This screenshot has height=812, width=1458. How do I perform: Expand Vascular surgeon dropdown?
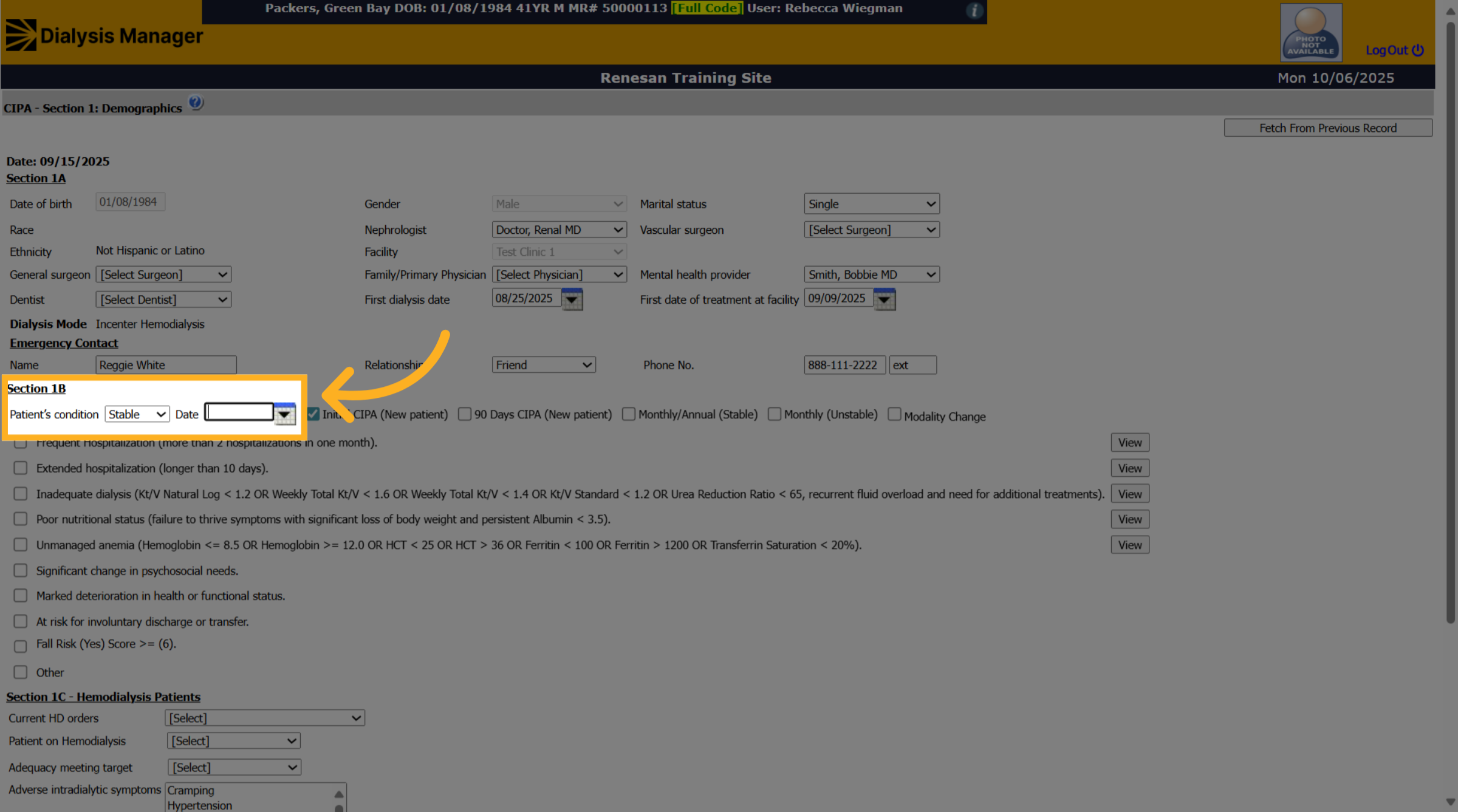(x=872, y=230)
